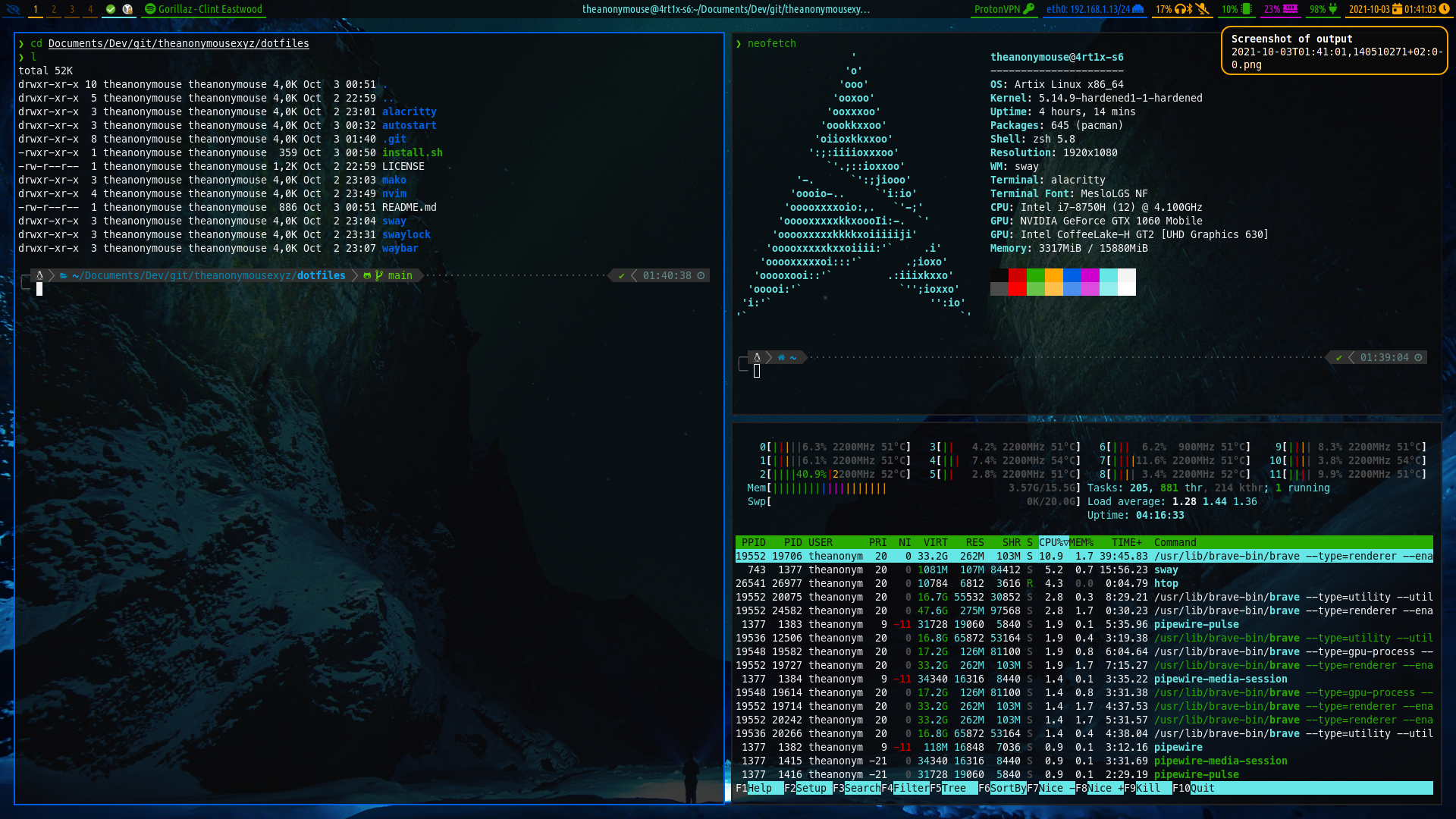Click the calendar icon beside the date
1456x819 pixels.
coord(1397,9)
